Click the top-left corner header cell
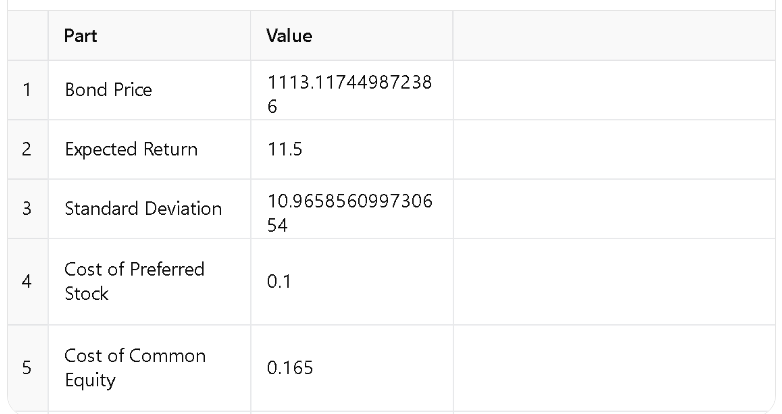This screenshot has width=782, height=414. 27,36
